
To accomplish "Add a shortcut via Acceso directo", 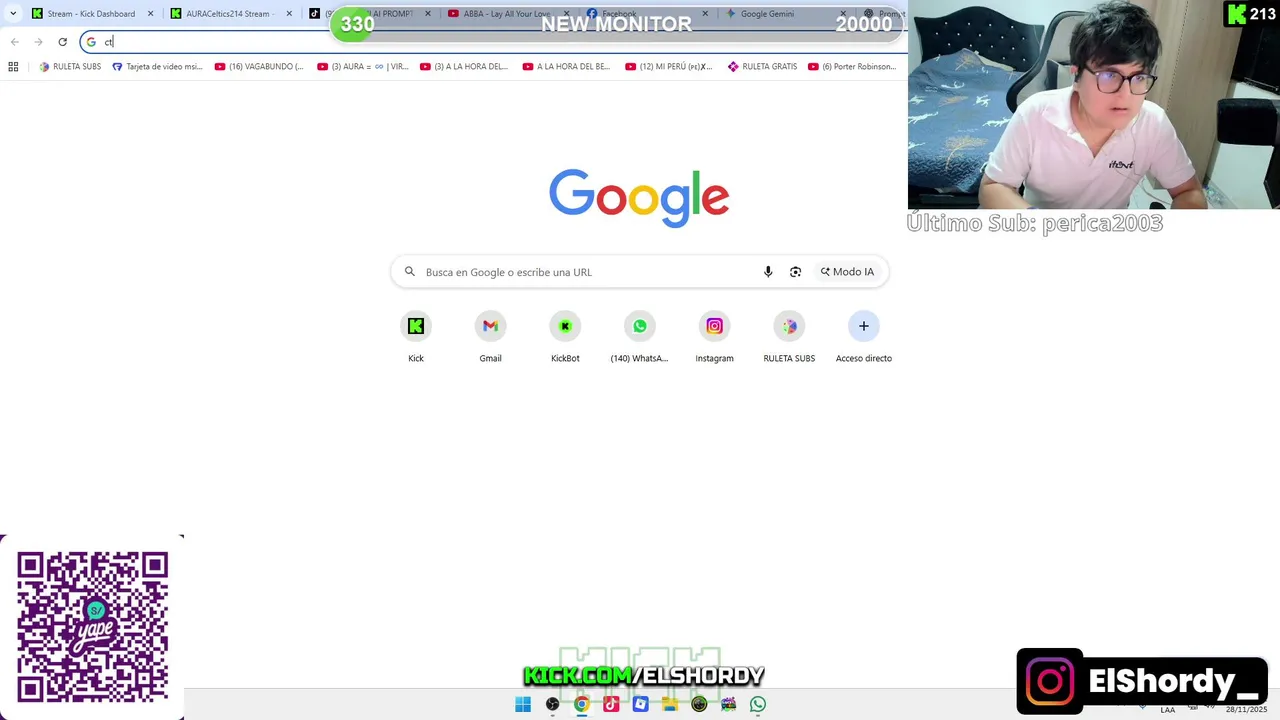I will point(864,337).
